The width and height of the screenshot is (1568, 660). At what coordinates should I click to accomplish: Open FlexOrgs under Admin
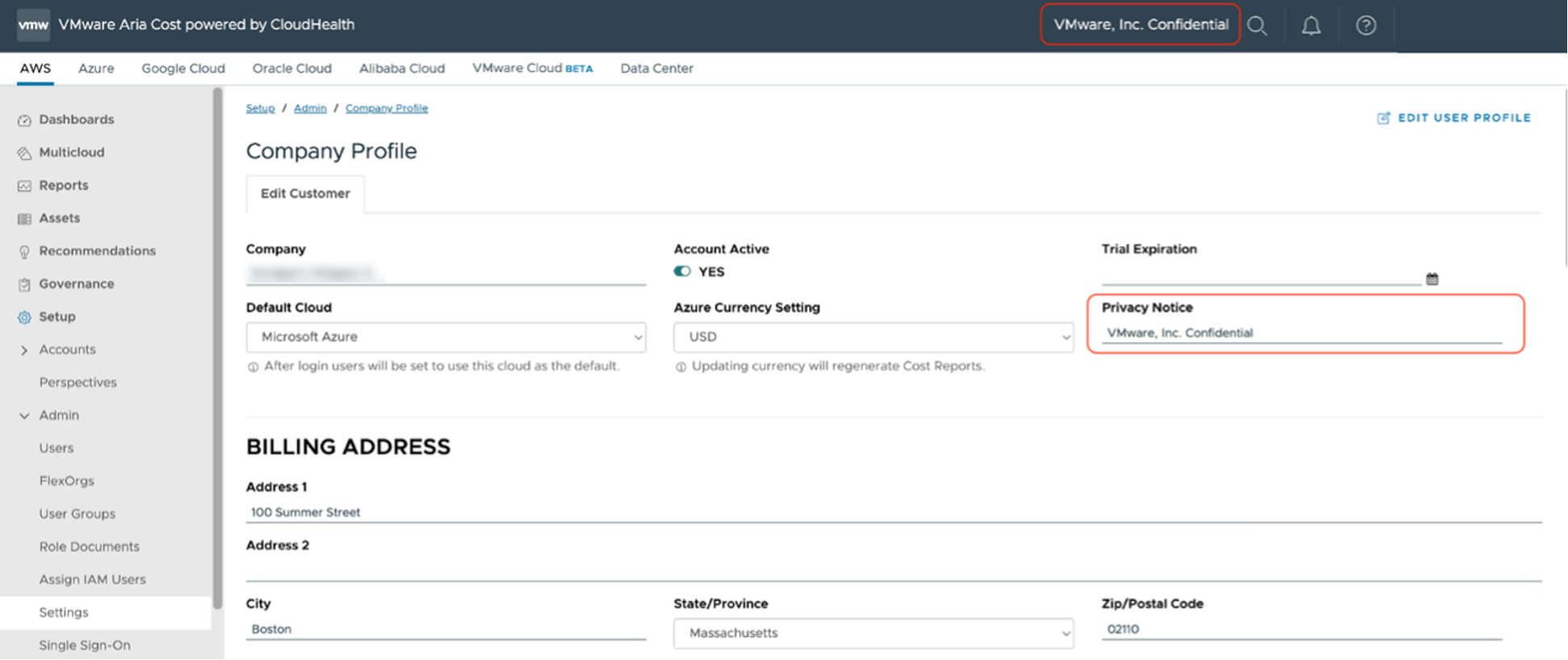67,481
